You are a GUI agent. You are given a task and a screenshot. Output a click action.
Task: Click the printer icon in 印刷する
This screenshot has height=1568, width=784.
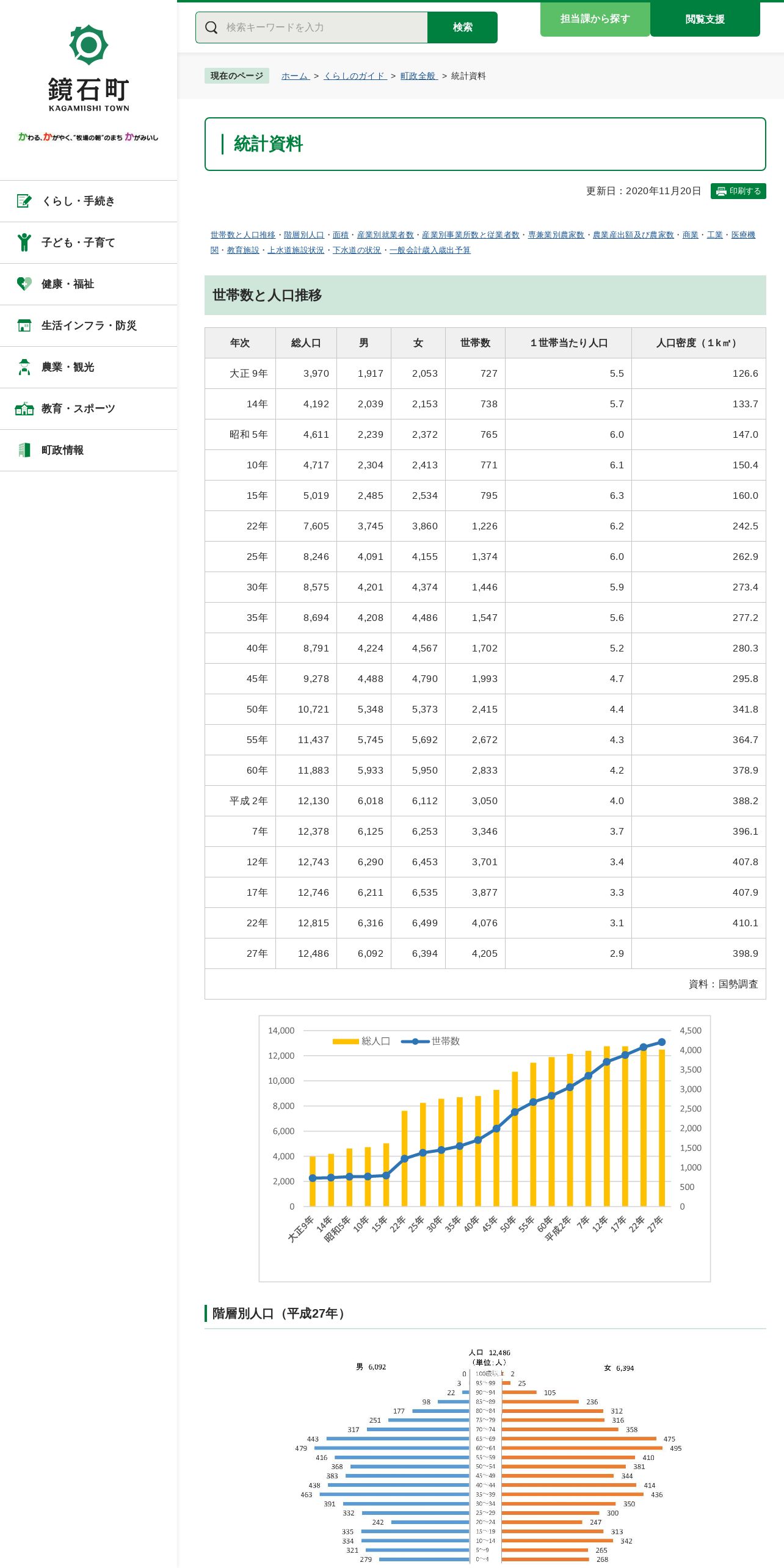click(x=721, y=191)
